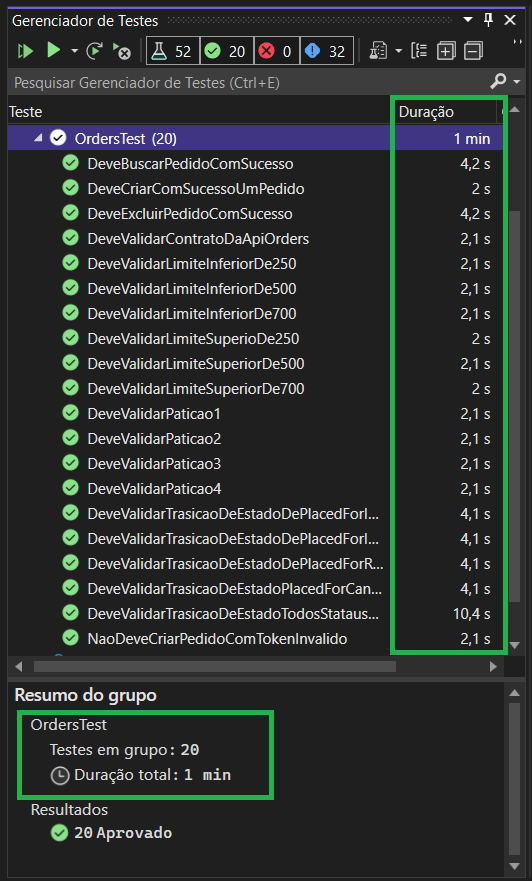Collapse the OrdersTest (20) group

[38, 138]
